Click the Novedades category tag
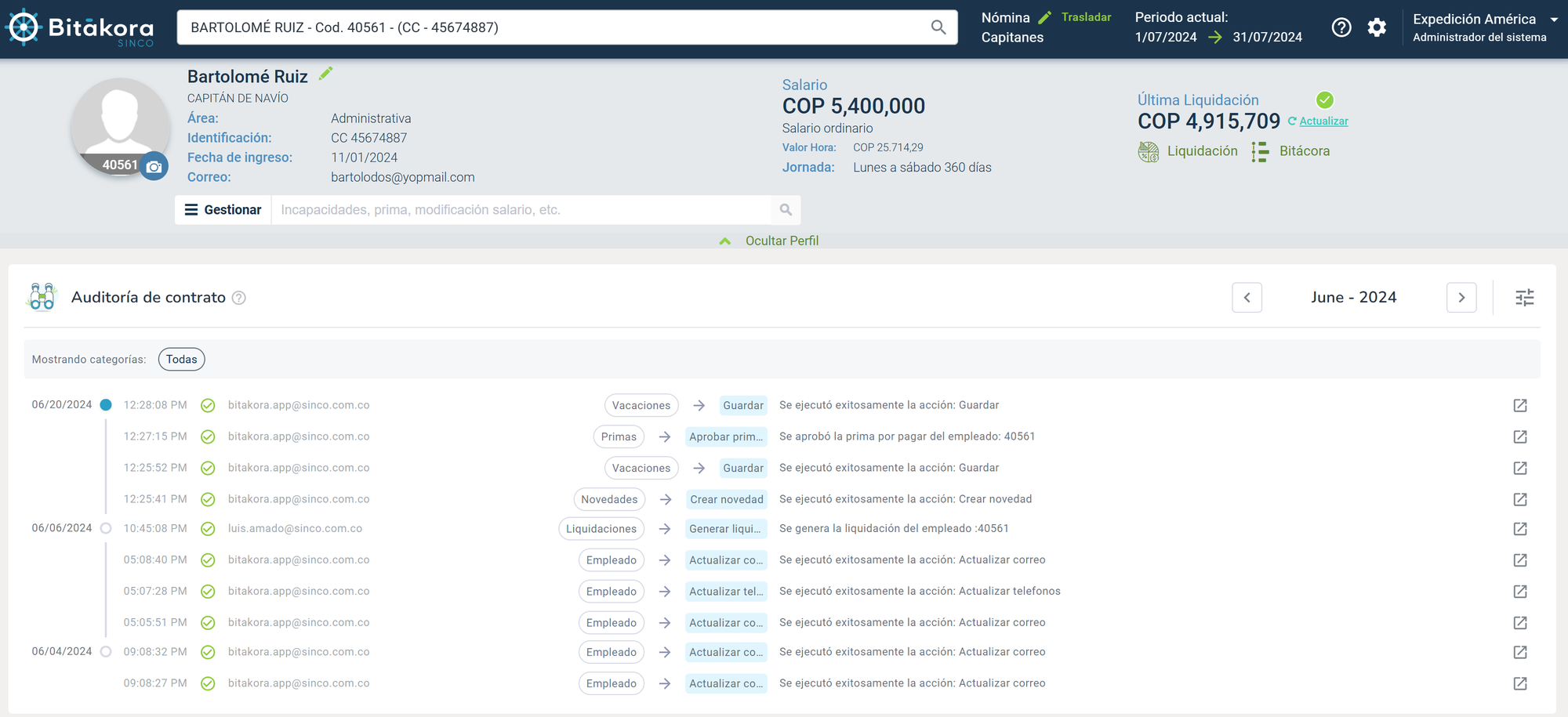 tap(609, 499)
